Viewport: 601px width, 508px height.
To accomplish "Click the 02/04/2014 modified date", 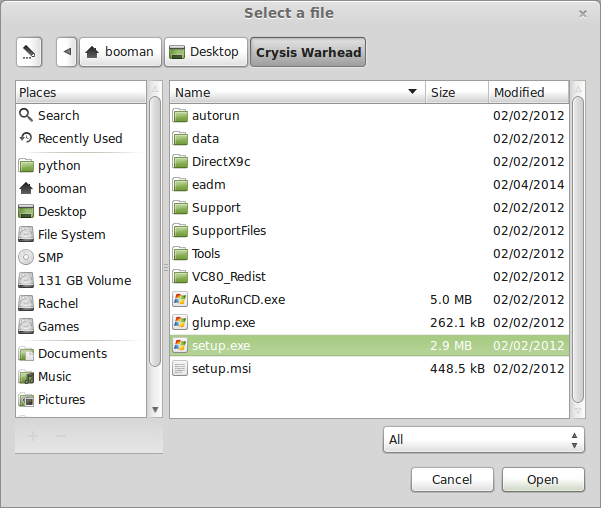I will [529, 184].
